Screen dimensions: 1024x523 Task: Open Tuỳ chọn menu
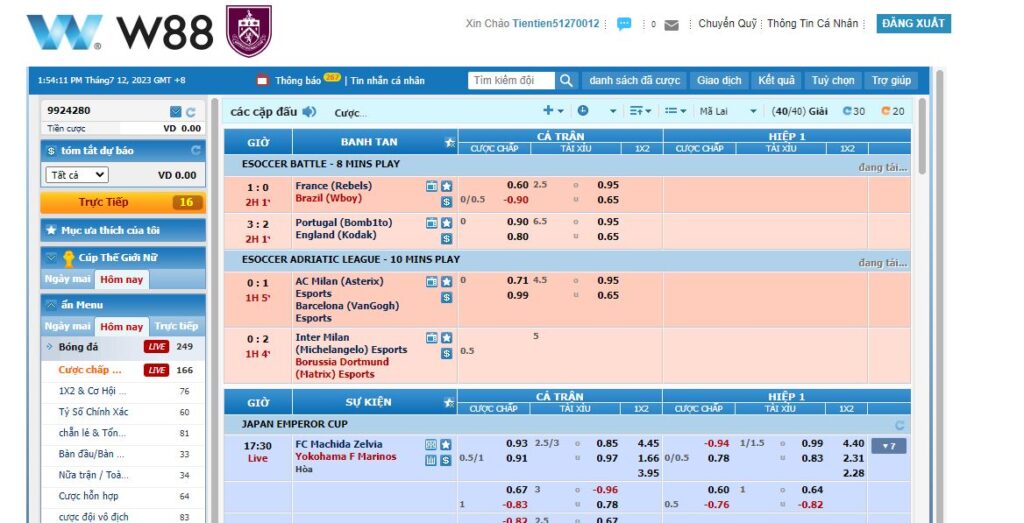click(833, 80)
